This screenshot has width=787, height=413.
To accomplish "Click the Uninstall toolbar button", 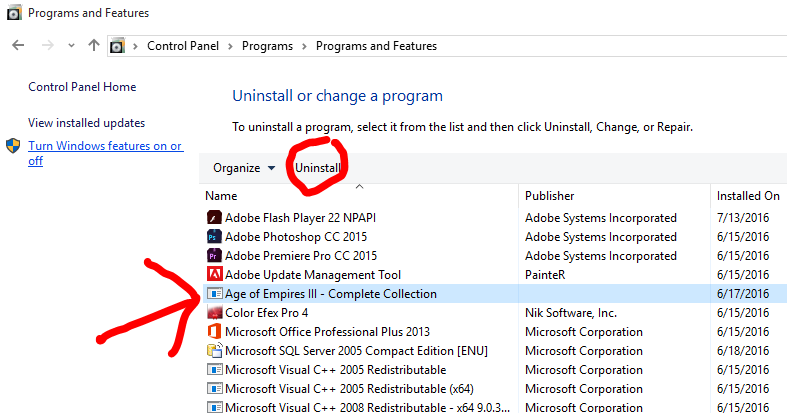I will (x=317, y=168).
